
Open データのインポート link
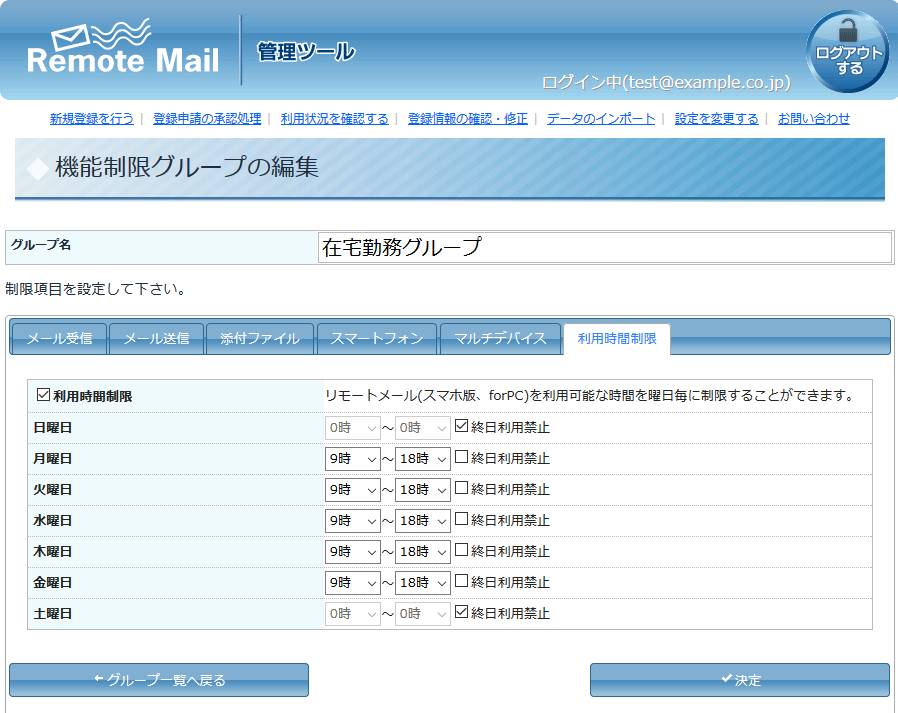tap(601, 119)
